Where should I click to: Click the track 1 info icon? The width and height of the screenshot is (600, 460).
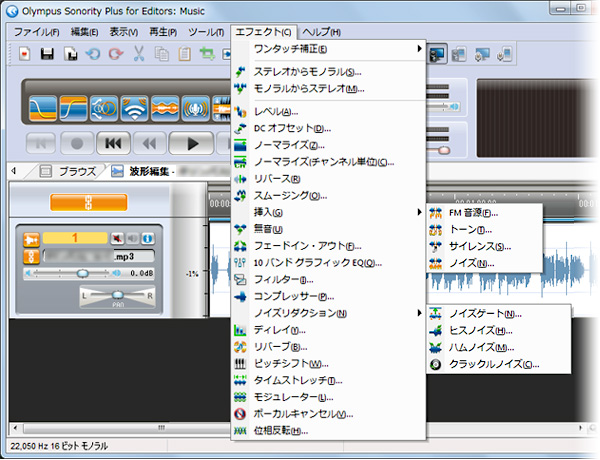pyautogui.click(x=148, y=239)
